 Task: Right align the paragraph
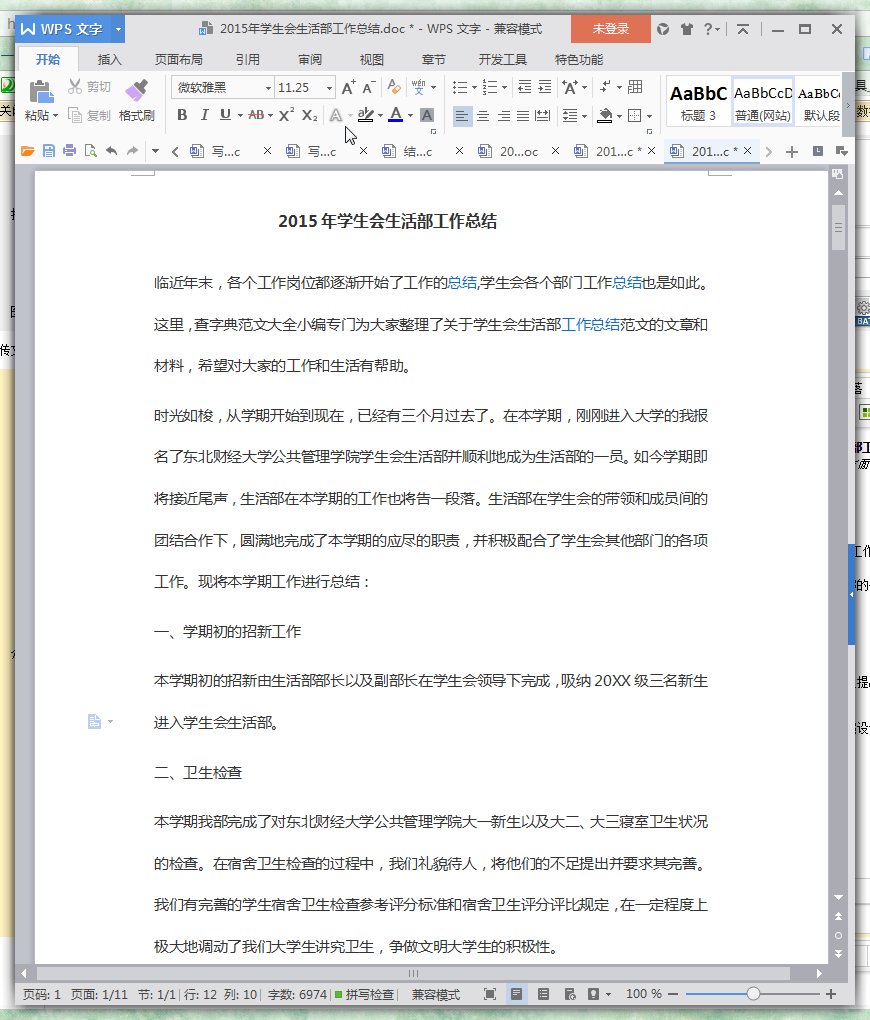pyautogui.click(x=504, y=116)
